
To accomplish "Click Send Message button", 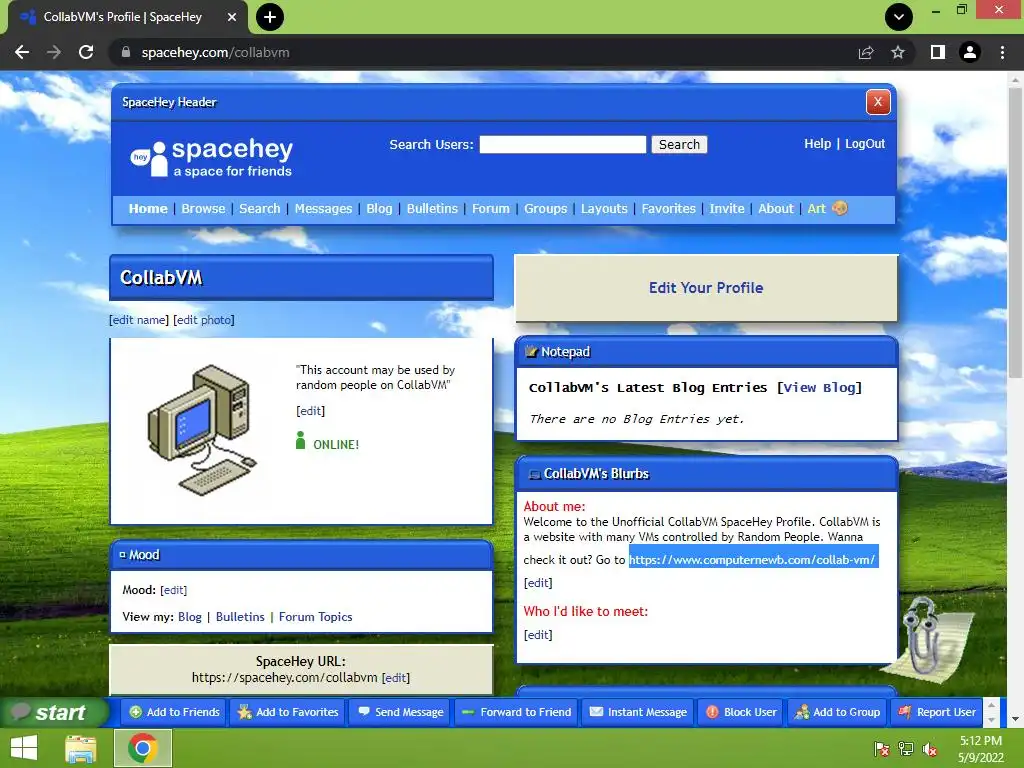I will [401, 712].
